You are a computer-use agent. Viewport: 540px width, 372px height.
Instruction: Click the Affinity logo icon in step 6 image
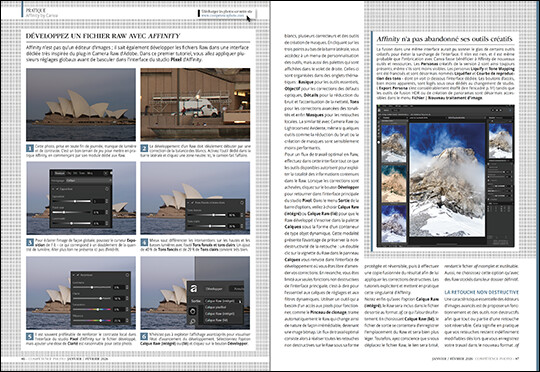(194, 288)
